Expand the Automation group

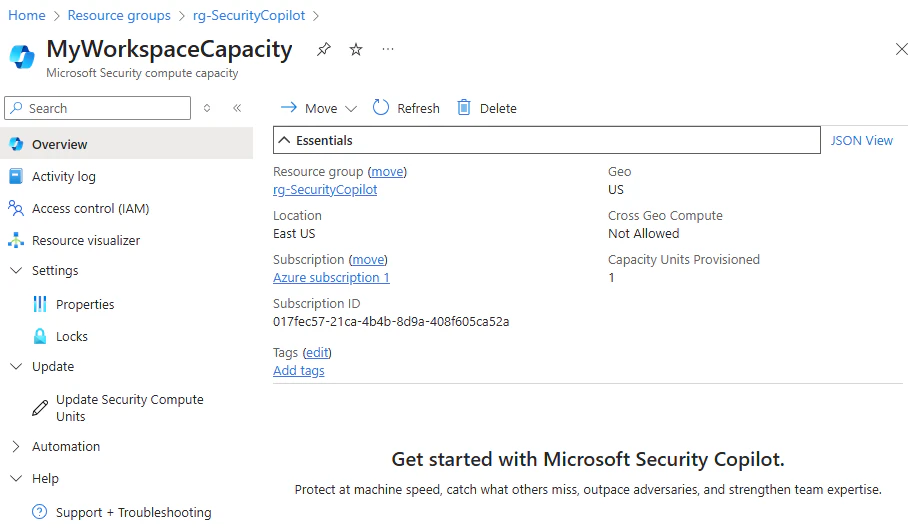point(16,446)
